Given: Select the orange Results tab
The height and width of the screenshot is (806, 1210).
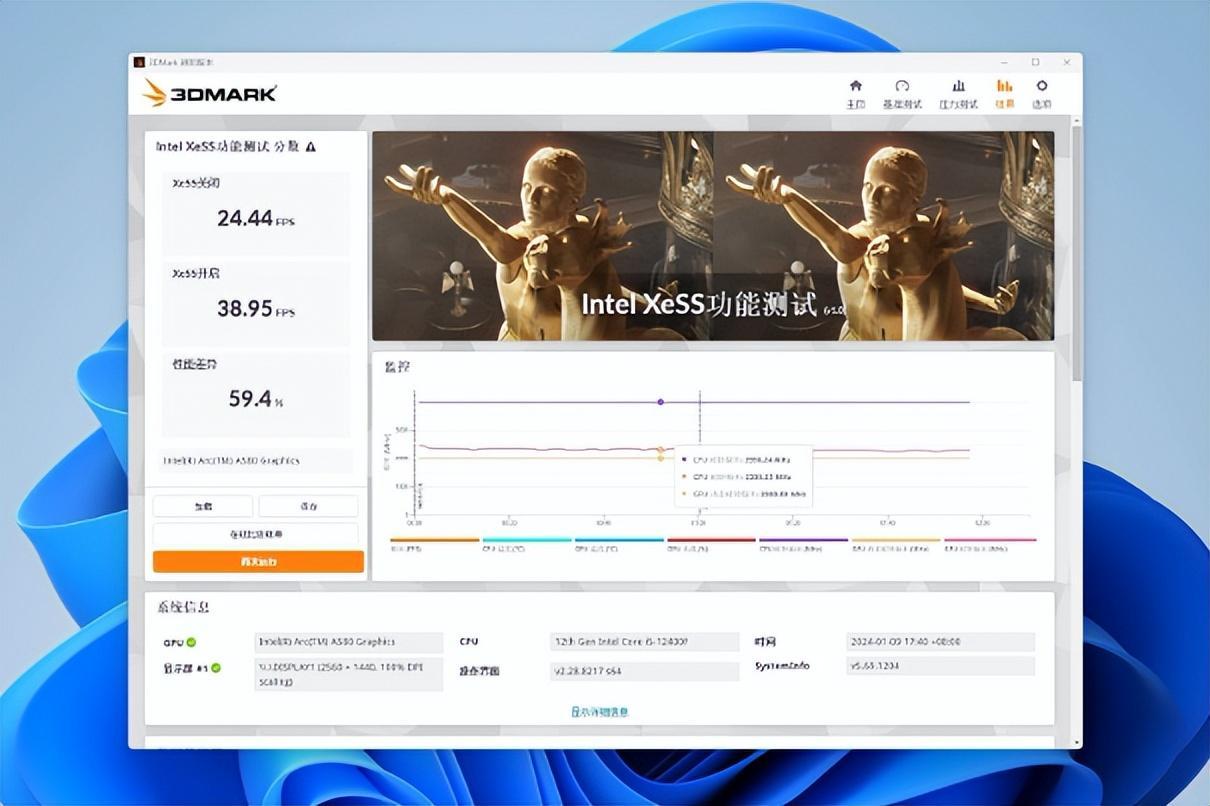Looking at the screenshot, I should coord(1005,94).
